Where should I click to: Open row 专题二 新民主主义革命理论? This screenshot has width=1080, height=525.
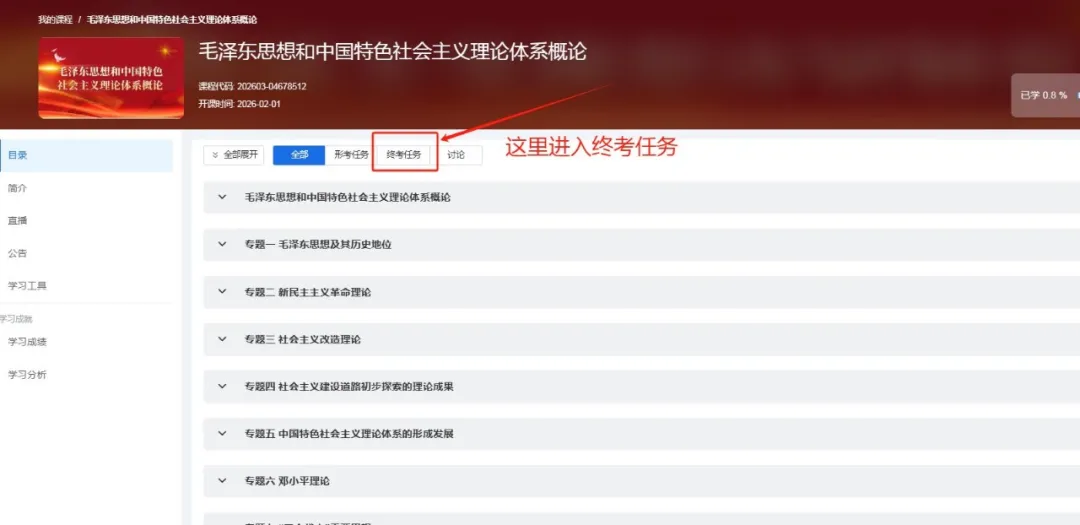(x=641, y=292)
